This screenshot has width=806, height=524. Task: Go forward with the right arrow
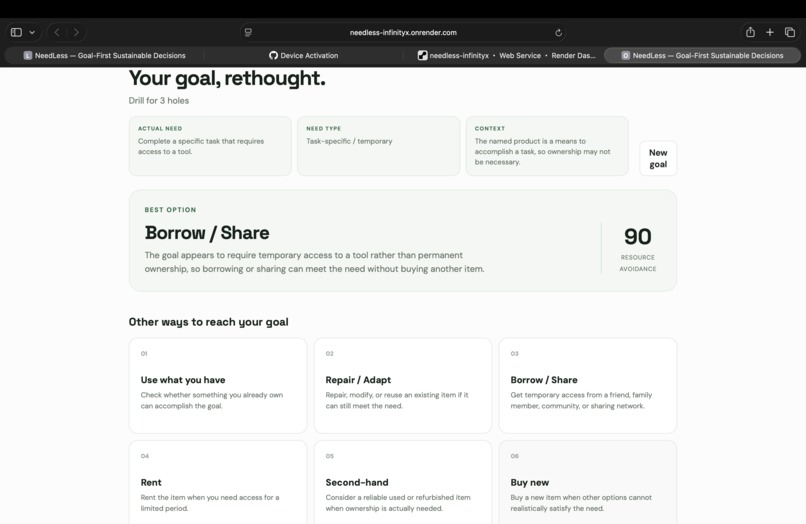(76, 32)
